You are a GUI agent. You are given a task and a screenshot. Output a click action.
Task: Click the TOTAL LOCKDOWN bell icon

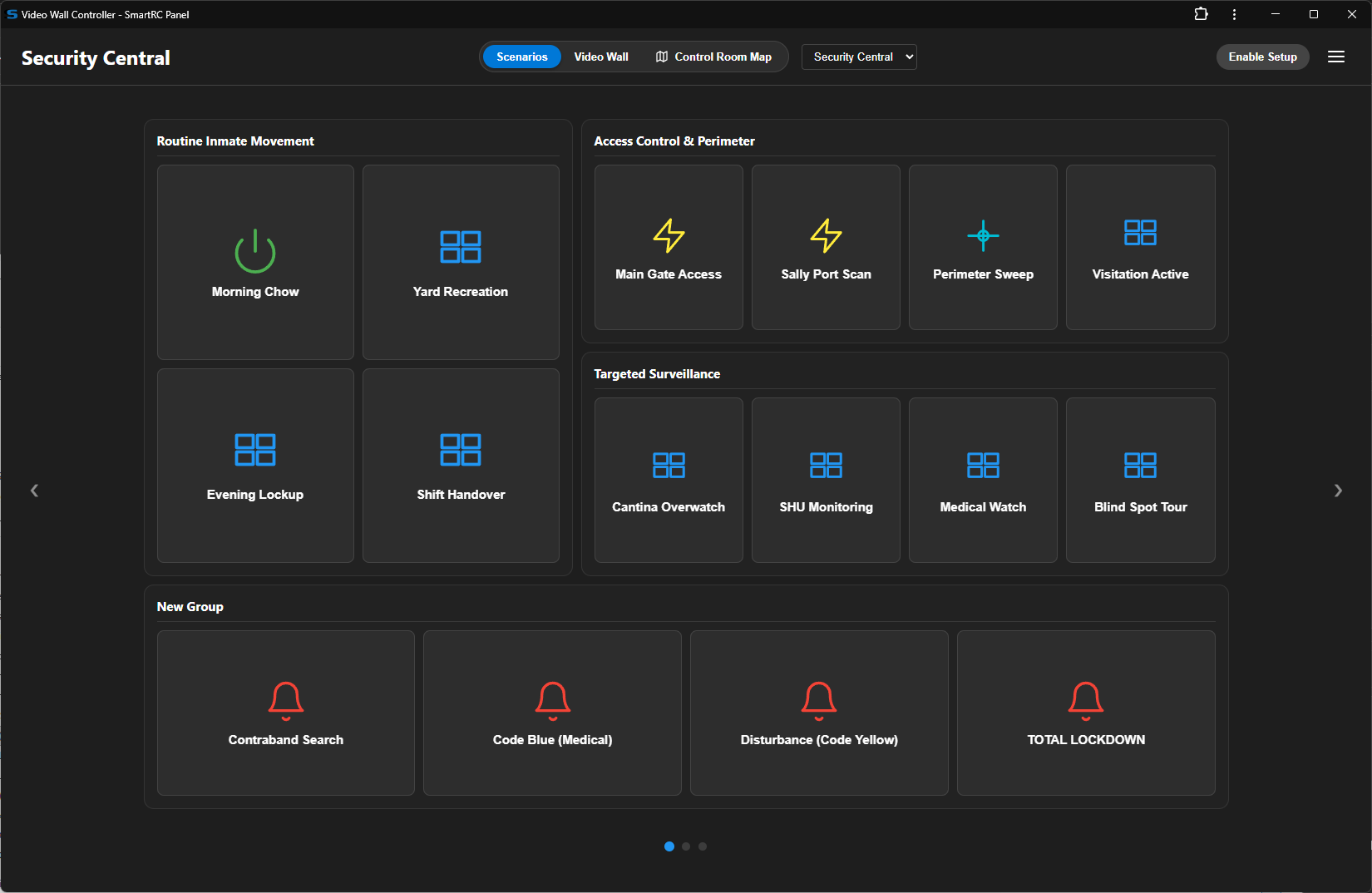[1086, 701]
